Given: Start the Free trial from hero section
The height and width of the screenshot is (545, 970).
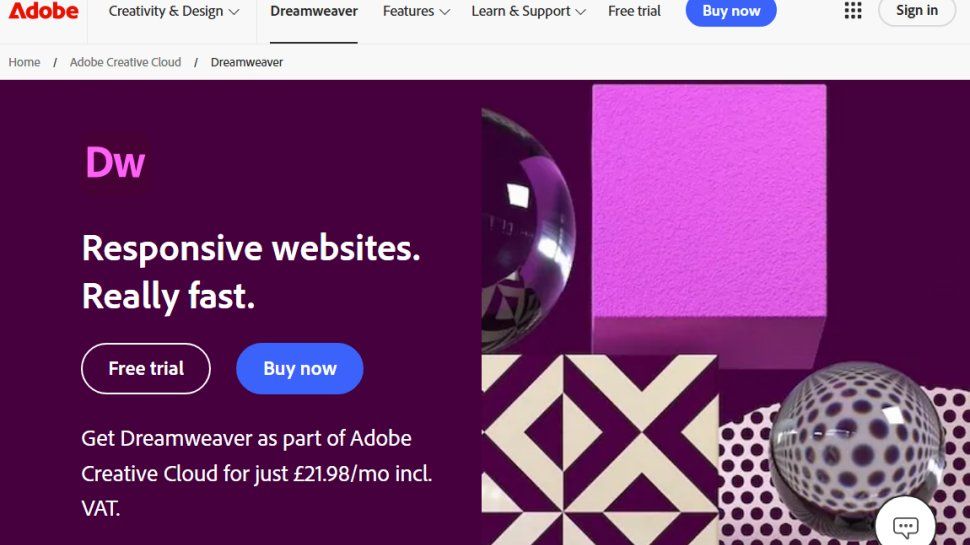Looking at the screenshot, I should (x=146, y=369).
